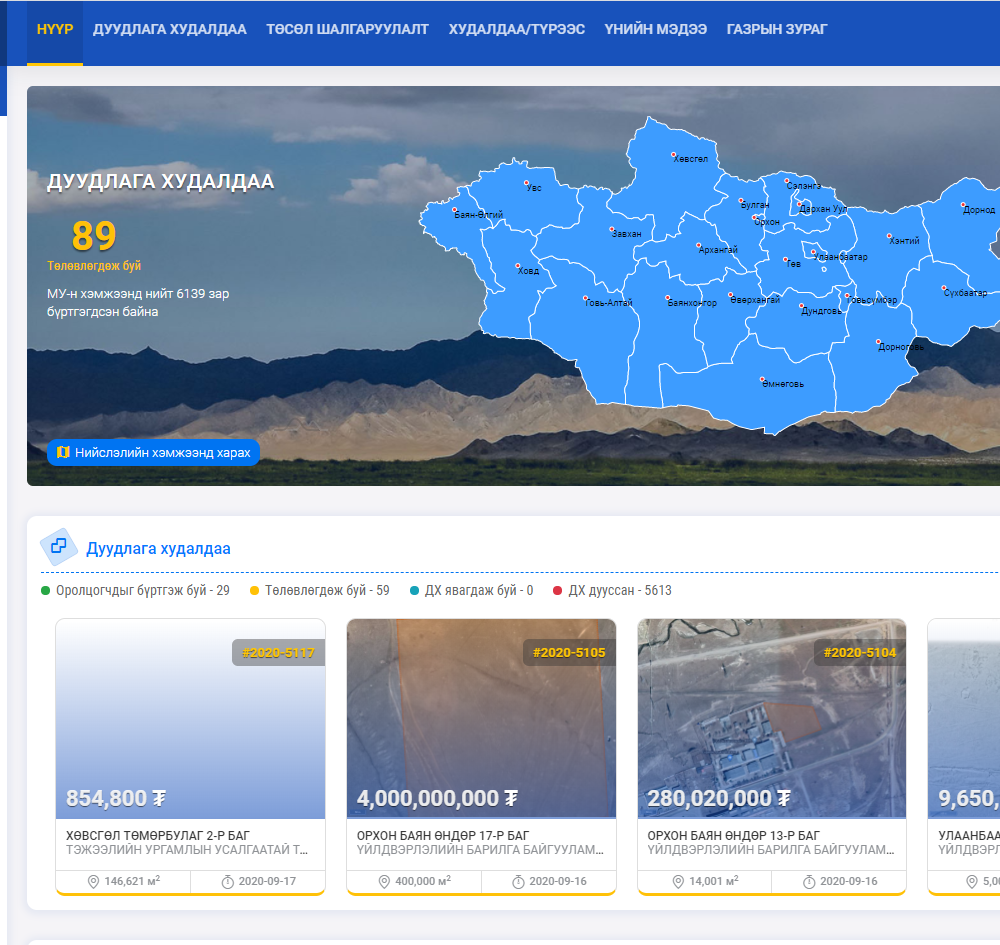Click timer icon on #2020-5104 card

click(x=809, y=882)
